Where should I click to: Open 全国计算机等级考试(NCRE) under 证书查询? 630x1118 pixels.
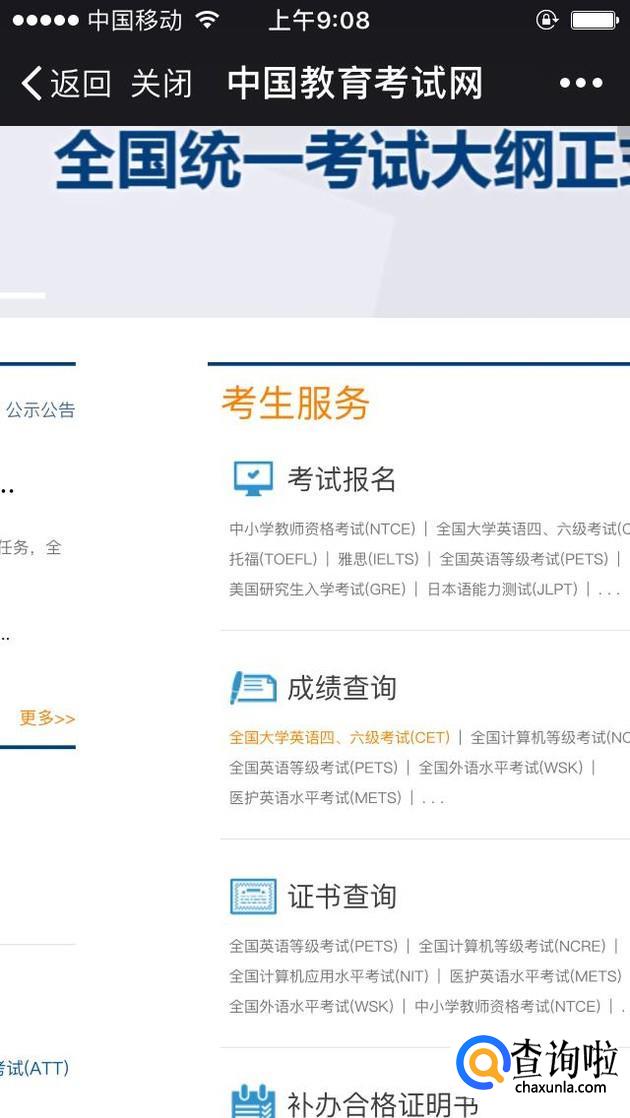pyautogui.click(x=512, y=946)
